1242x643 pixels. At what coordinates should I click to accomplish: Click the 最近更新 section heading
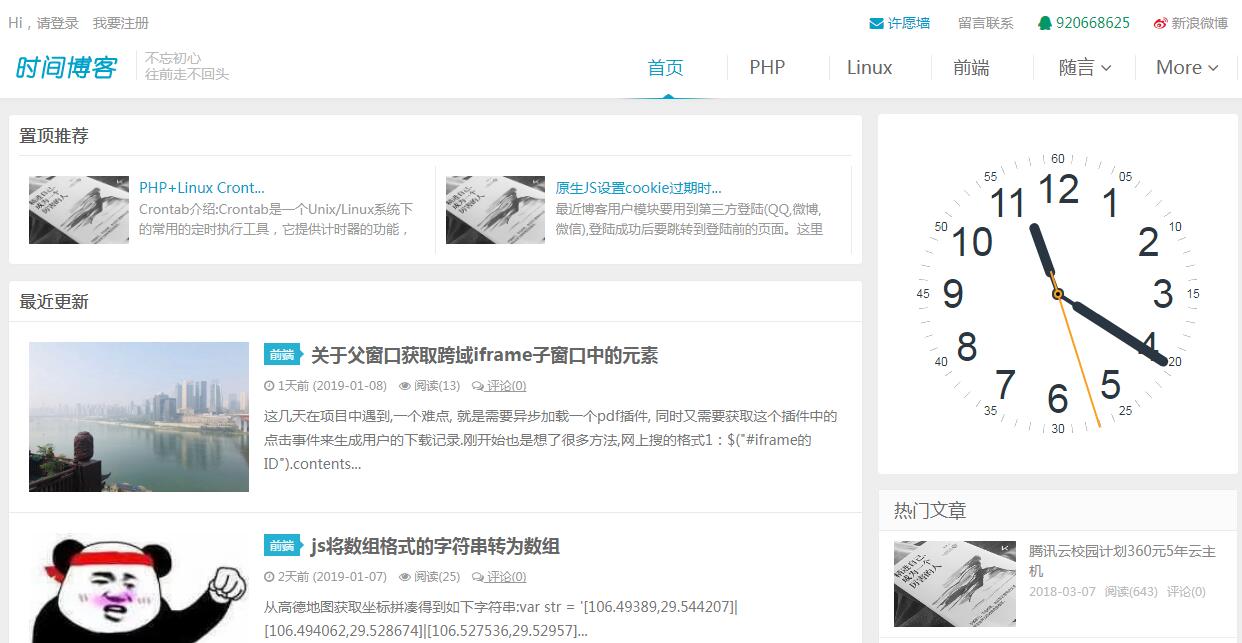[54, 302]
